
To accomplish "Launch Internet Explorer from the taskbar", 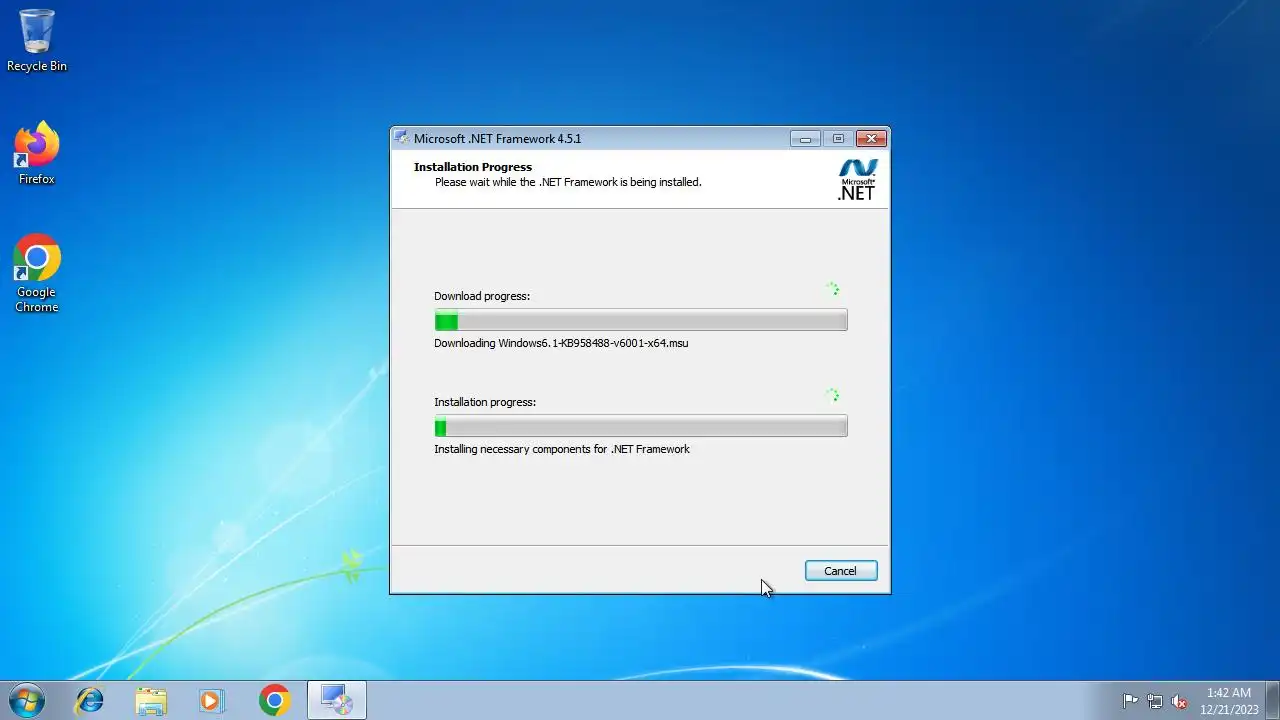I will tap(90, 700).
